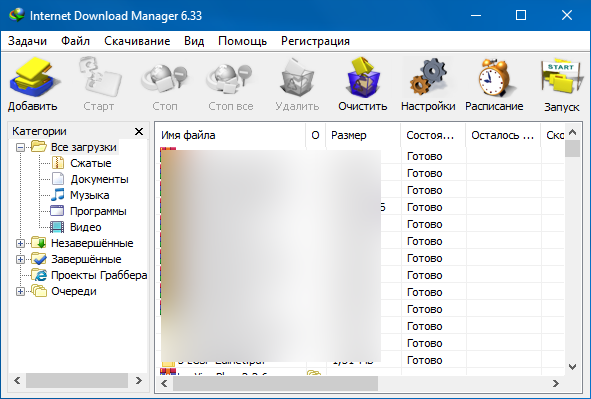Click download list scroll up arrow

573,132
